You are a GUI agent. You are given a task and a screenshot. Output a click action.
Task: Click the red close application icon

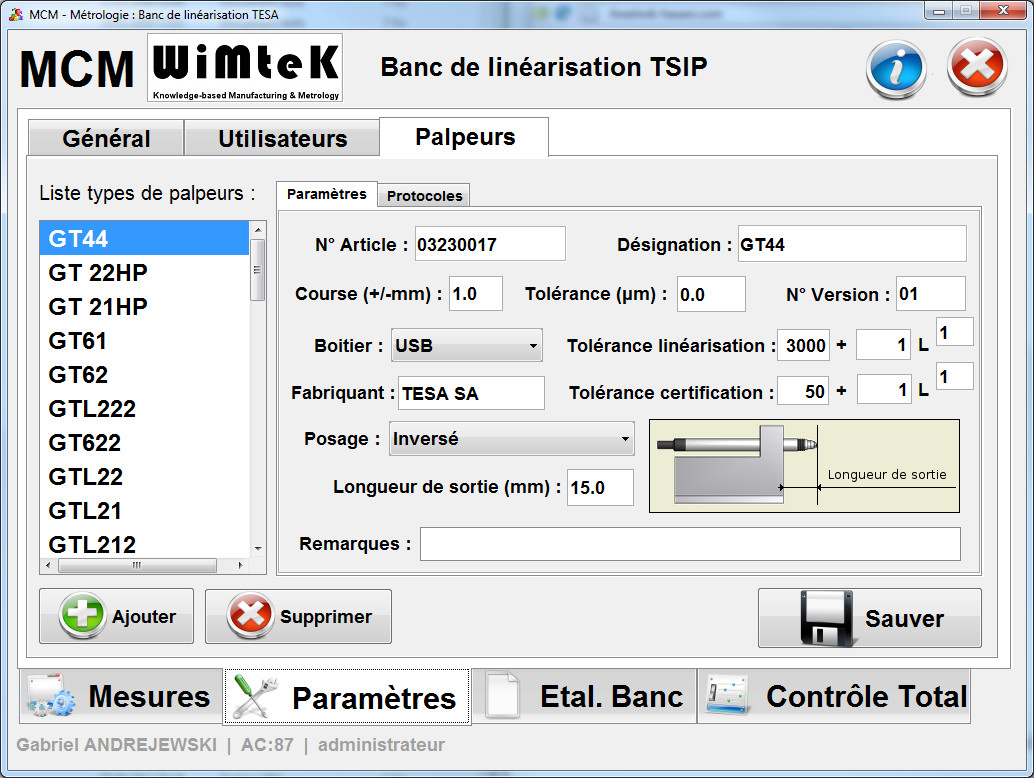pyautogui.click(x=977, y=67)
